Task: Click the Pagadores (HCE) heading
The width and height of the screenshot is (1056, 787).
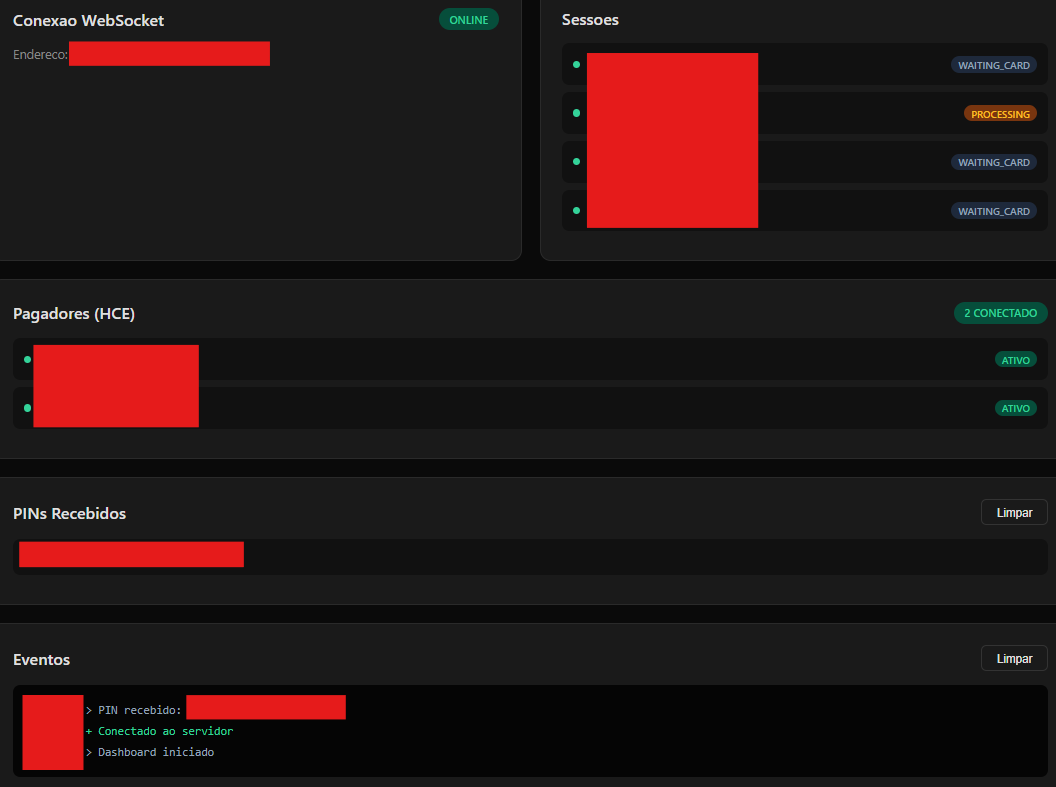Action: [74, 314]
